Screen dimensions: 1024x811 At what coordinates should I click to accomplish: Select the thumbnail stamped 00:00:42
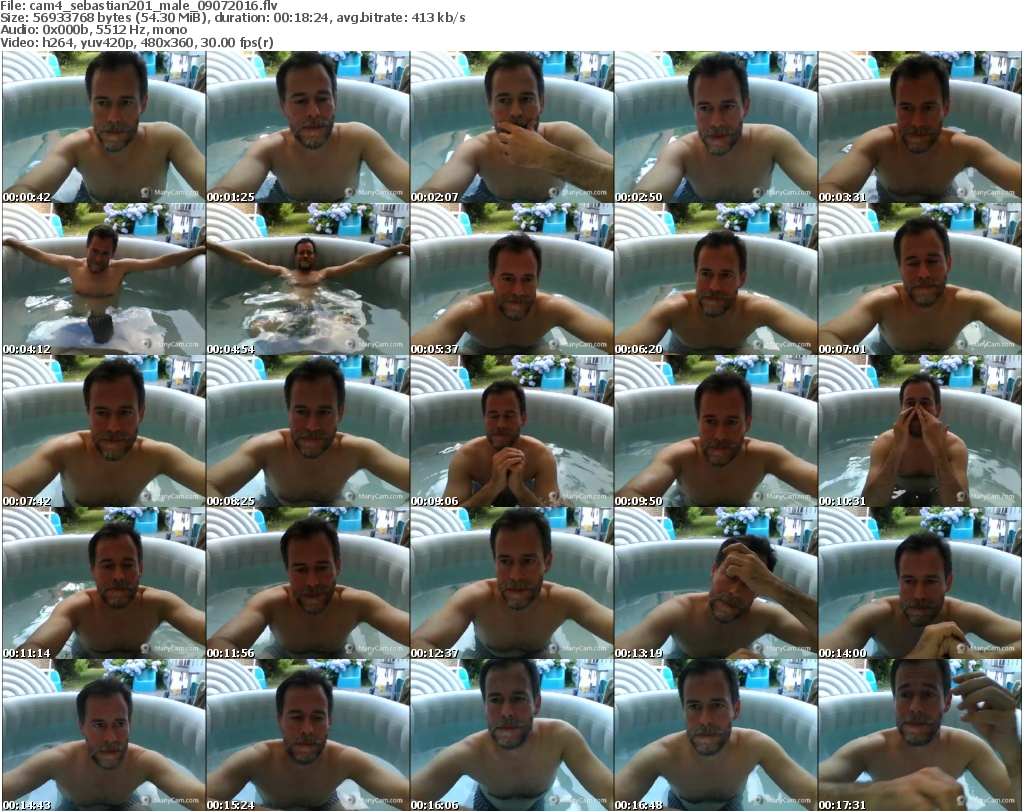pos(104,127)
